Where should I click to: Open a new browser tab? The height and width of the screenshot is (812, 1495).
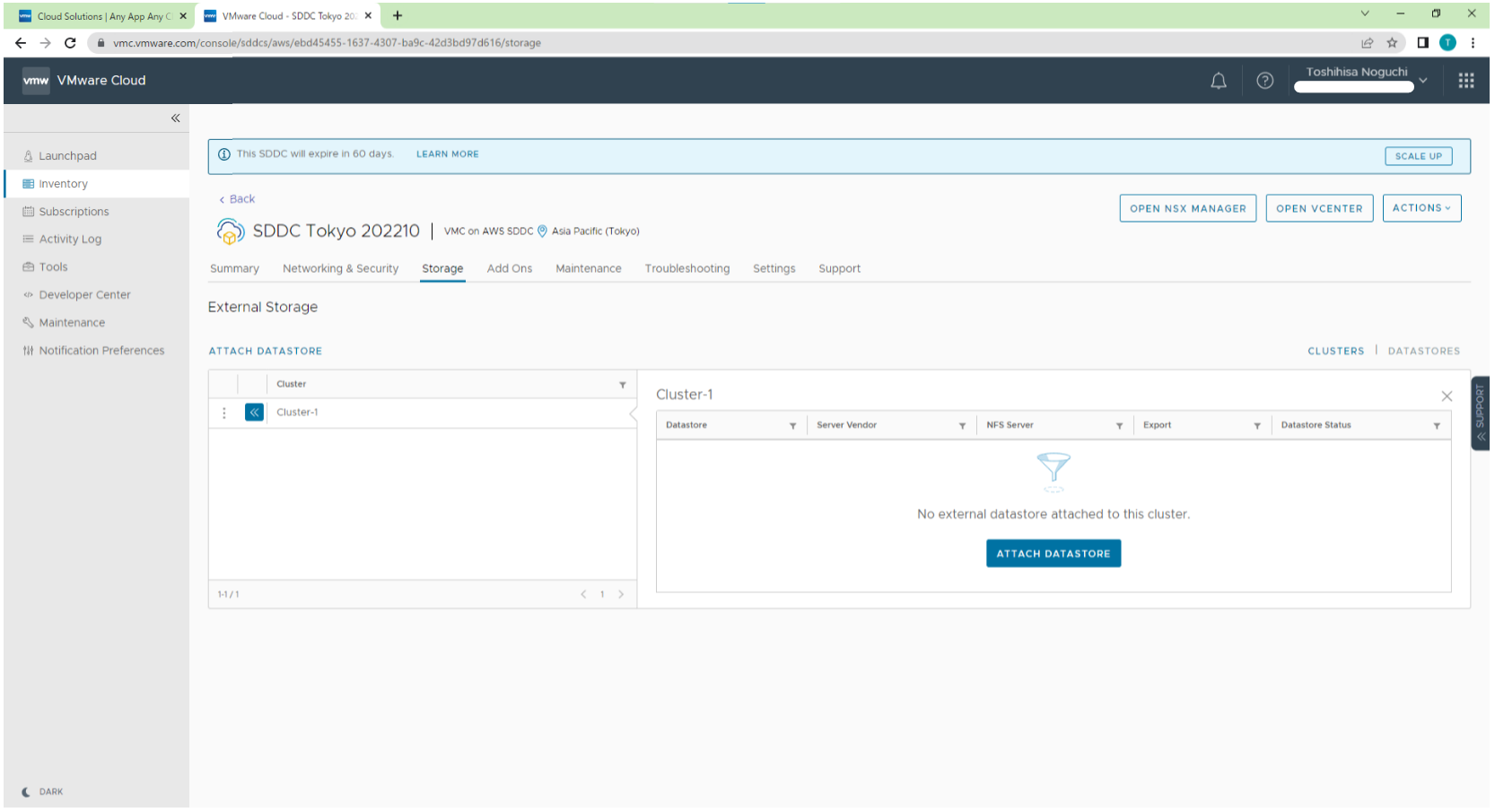[398, 16]
